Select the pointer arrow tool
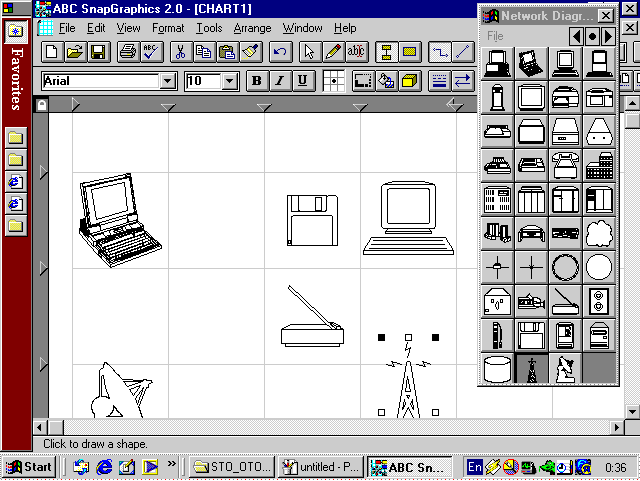This screenshot has width=640, height=481. point(309,52)
